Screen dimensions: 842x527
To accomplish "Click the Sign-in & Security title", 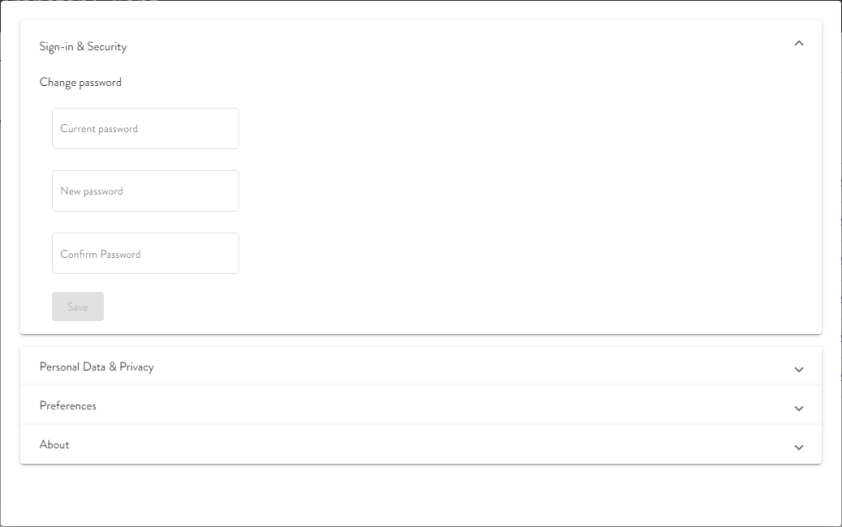I will (83, 47).
